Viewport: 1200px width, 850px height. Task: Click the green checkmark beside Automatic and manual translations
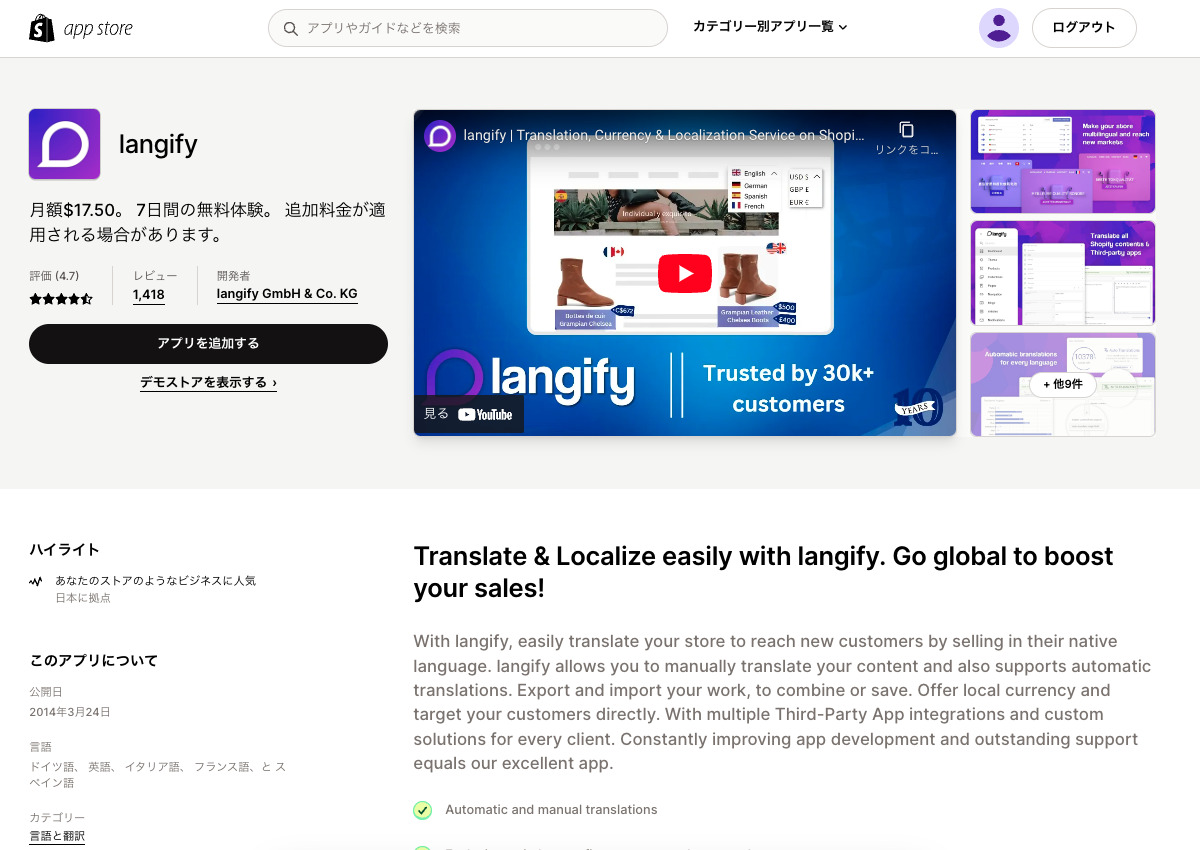pyautogui.click(x=422, y=809)
